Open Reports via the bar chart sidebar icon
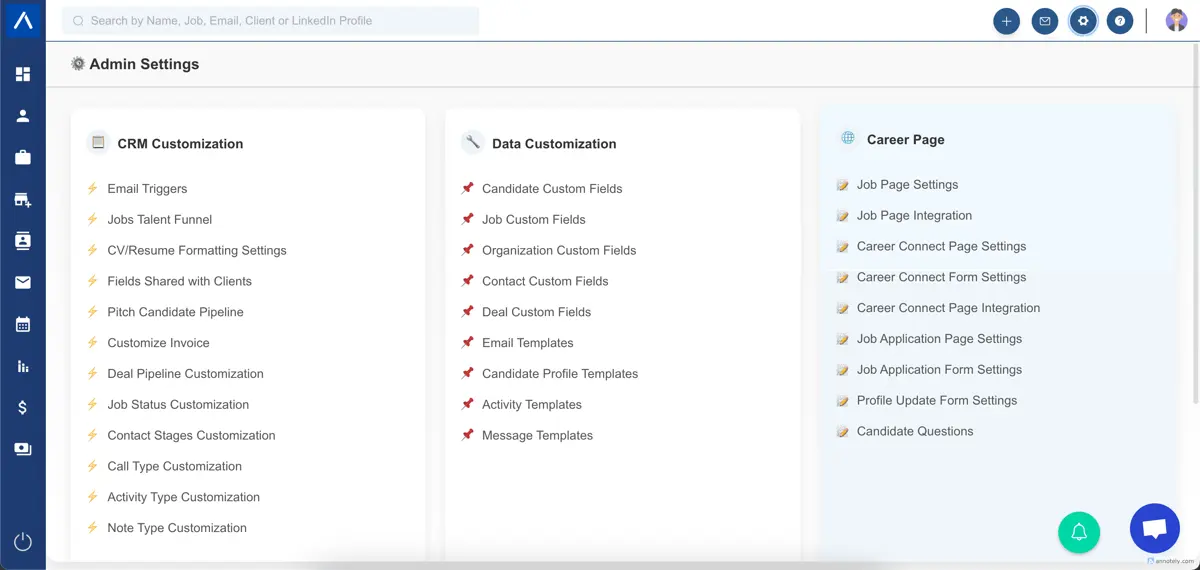The width and height of the screenshot is (1200, 570). [x=22, y=366]
